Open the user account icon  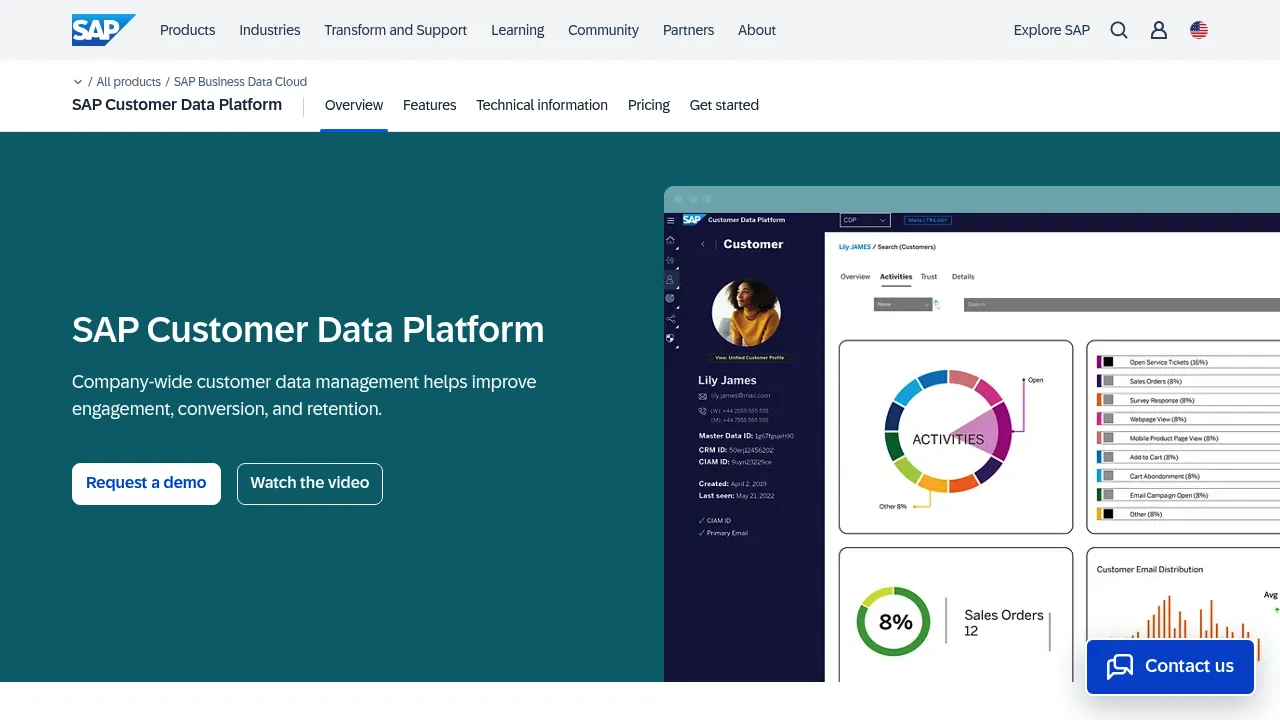tap(1159, 30)
